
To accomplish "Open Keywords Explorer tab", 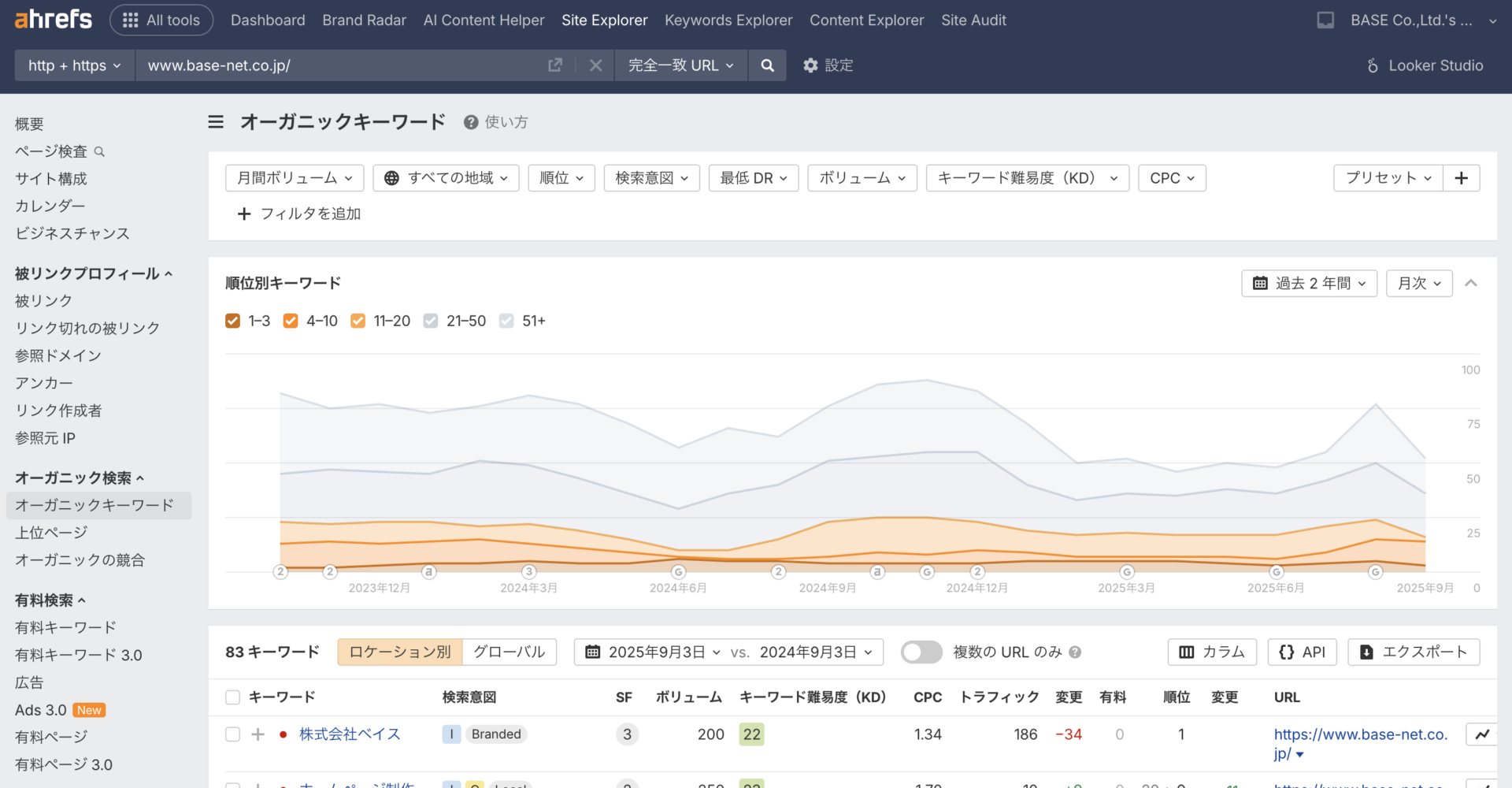I will [728, 20].
